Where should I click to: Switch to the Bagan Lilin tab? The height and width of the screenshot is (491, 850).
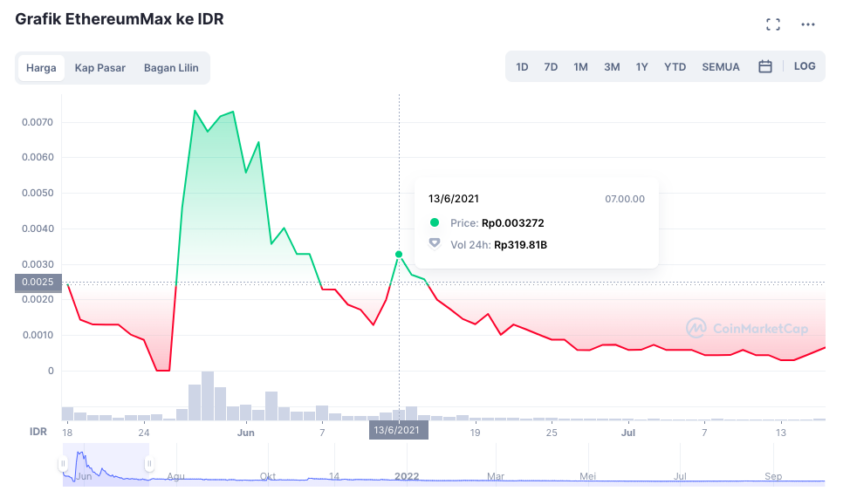pos(171,68)
